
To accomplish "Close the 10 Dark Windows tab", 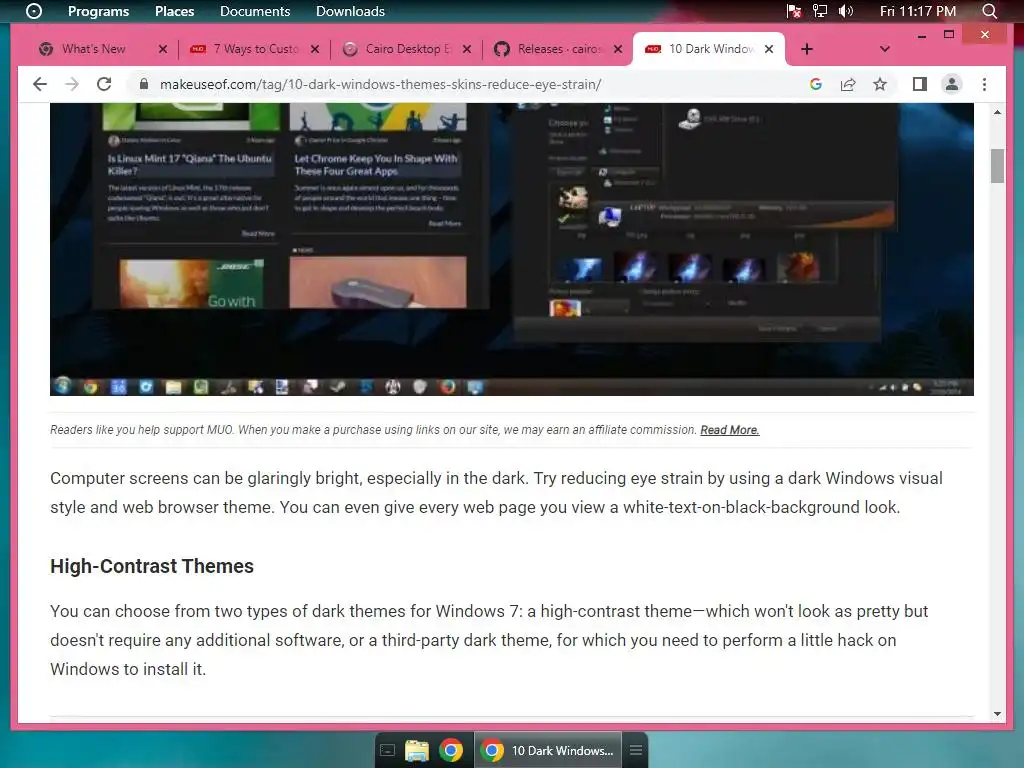I will (x=769, y=49).
